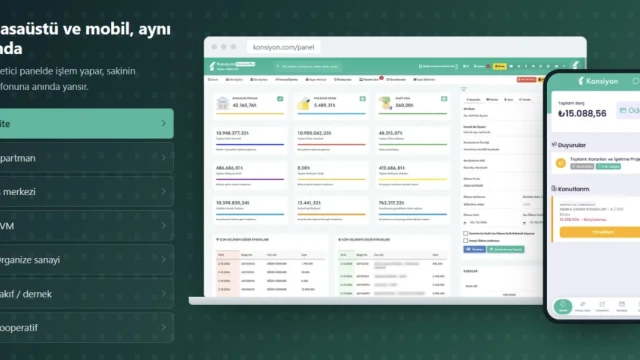Click the yellow wallet icon

[x=303, y=103]
